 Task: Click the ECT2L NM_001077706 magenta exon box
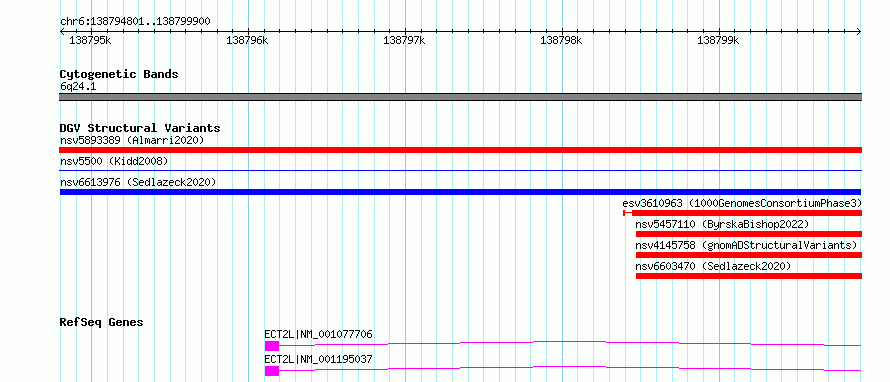click(272, 346)
